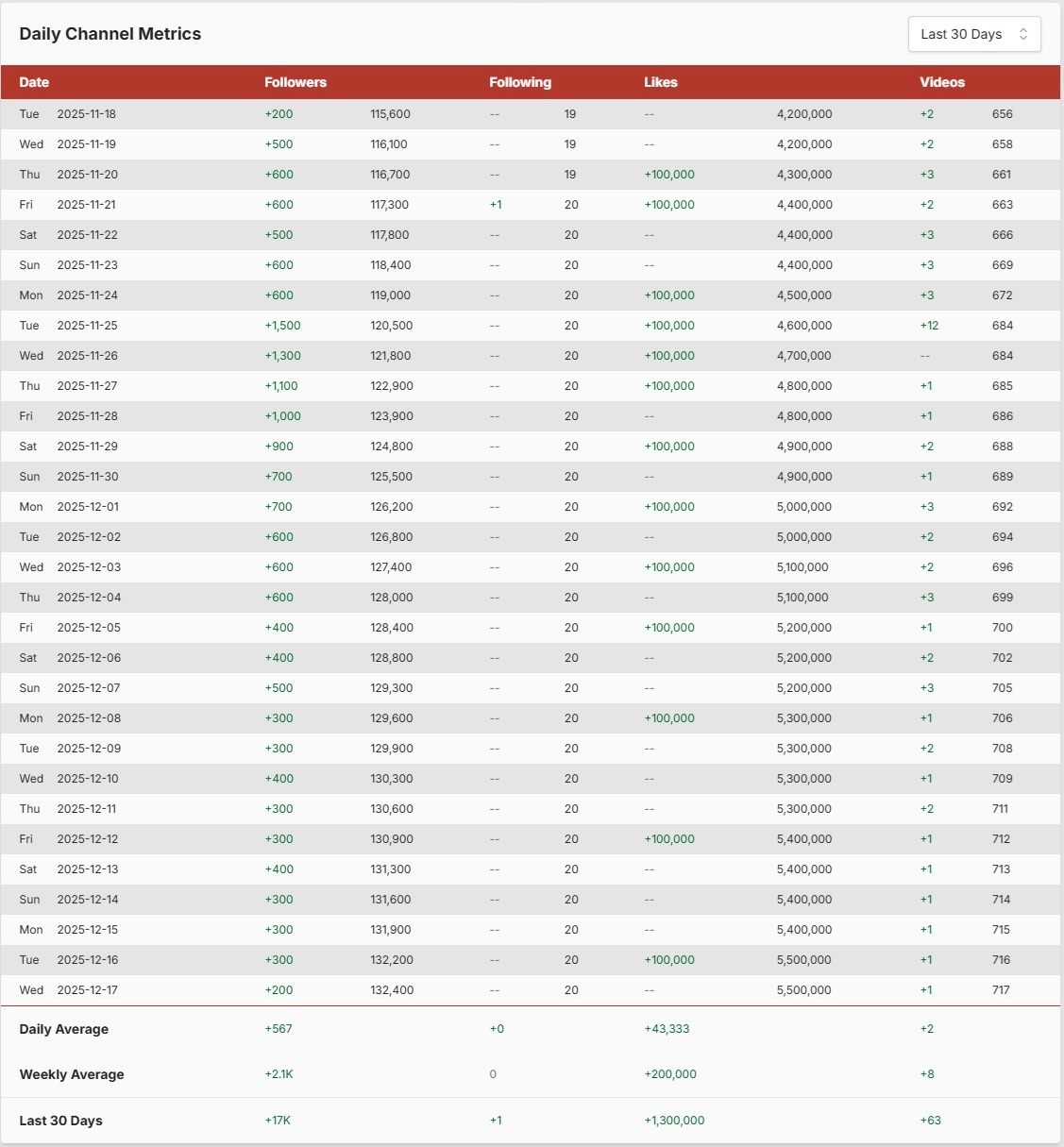Open the Last 30 Days range dropdown
Image resolution: width=1064 pixels, height=1147 pixels.
click(972, 34)
